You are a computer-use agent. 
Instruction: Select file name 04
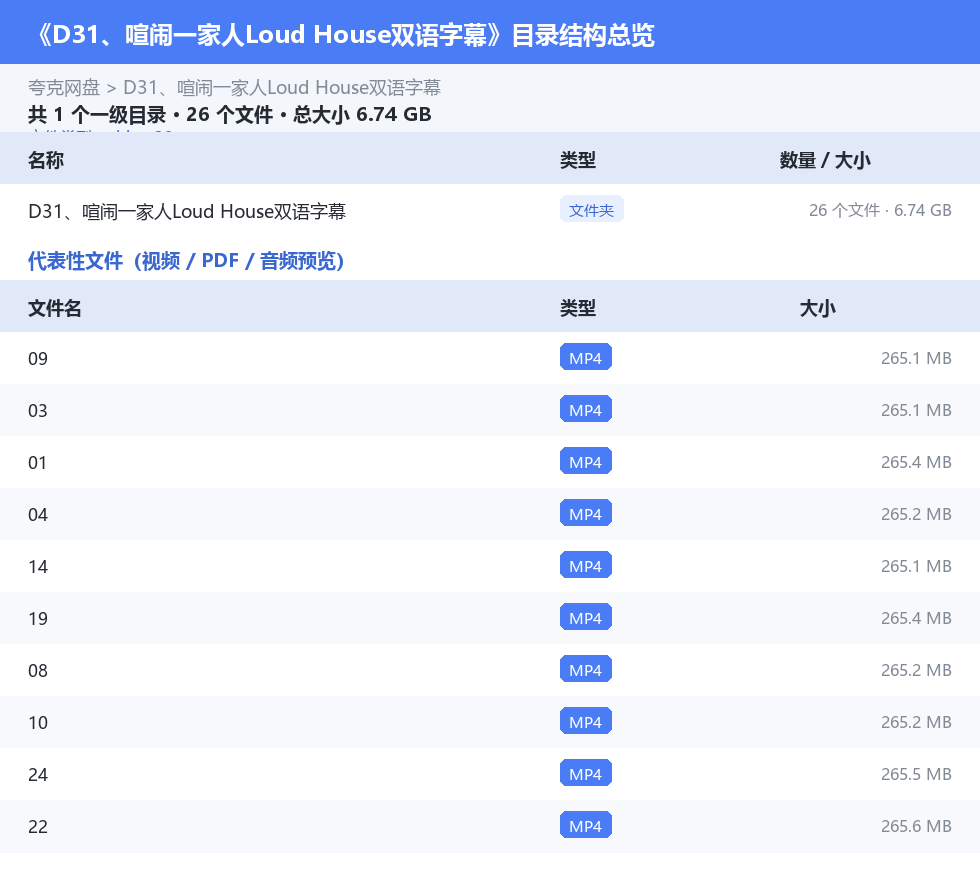[x=38, y=515]
